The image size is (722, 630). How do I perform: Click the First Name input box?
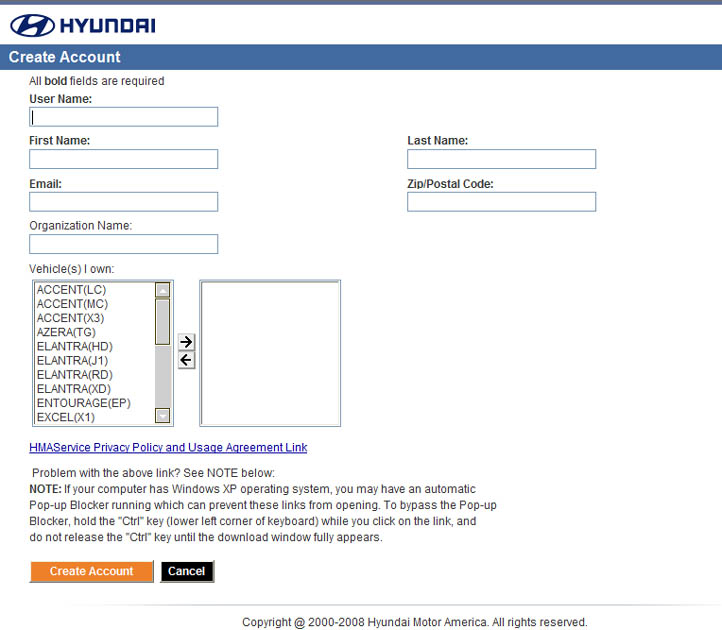123,159
